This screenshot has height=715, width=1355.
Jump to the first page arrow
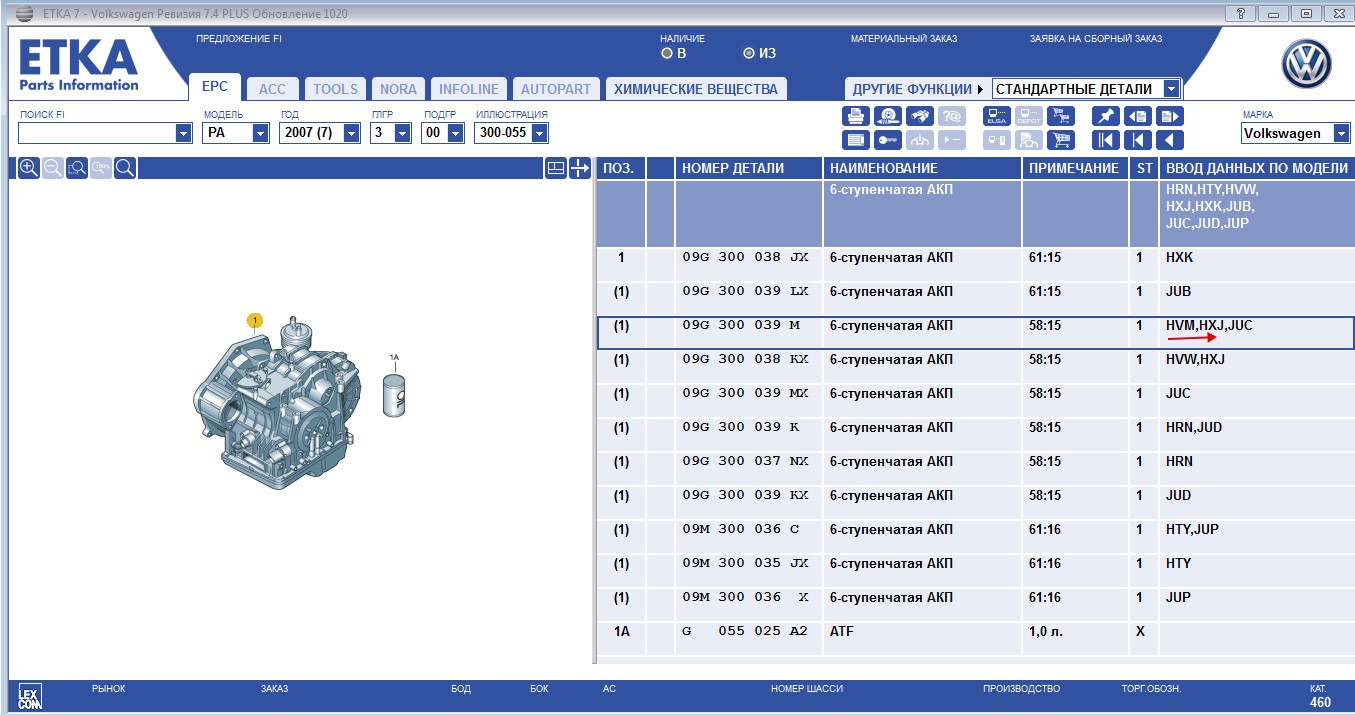1105,140
